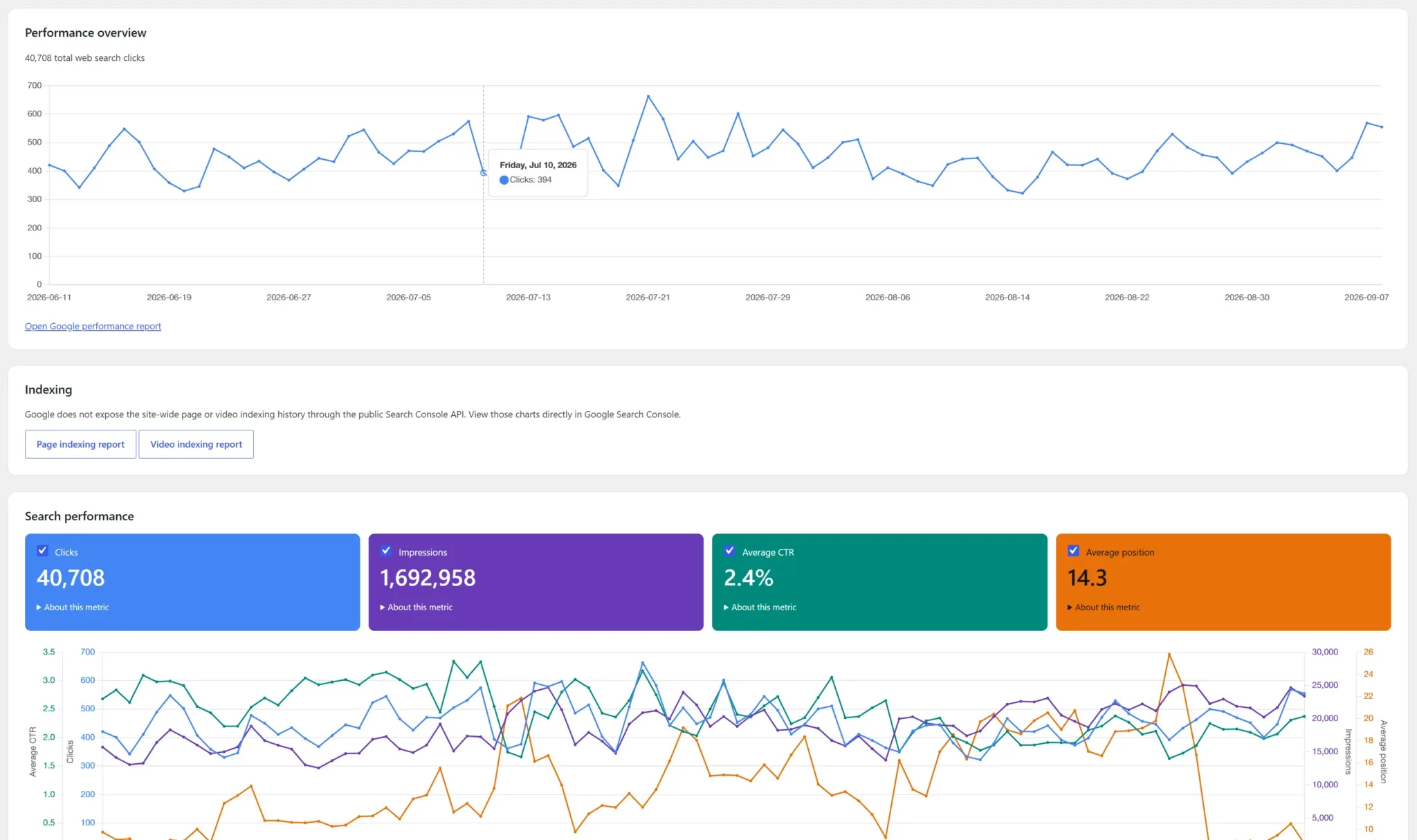Expand About this metric under Average position
The height and width of the screenshot is (840, 1417).
1103,607
